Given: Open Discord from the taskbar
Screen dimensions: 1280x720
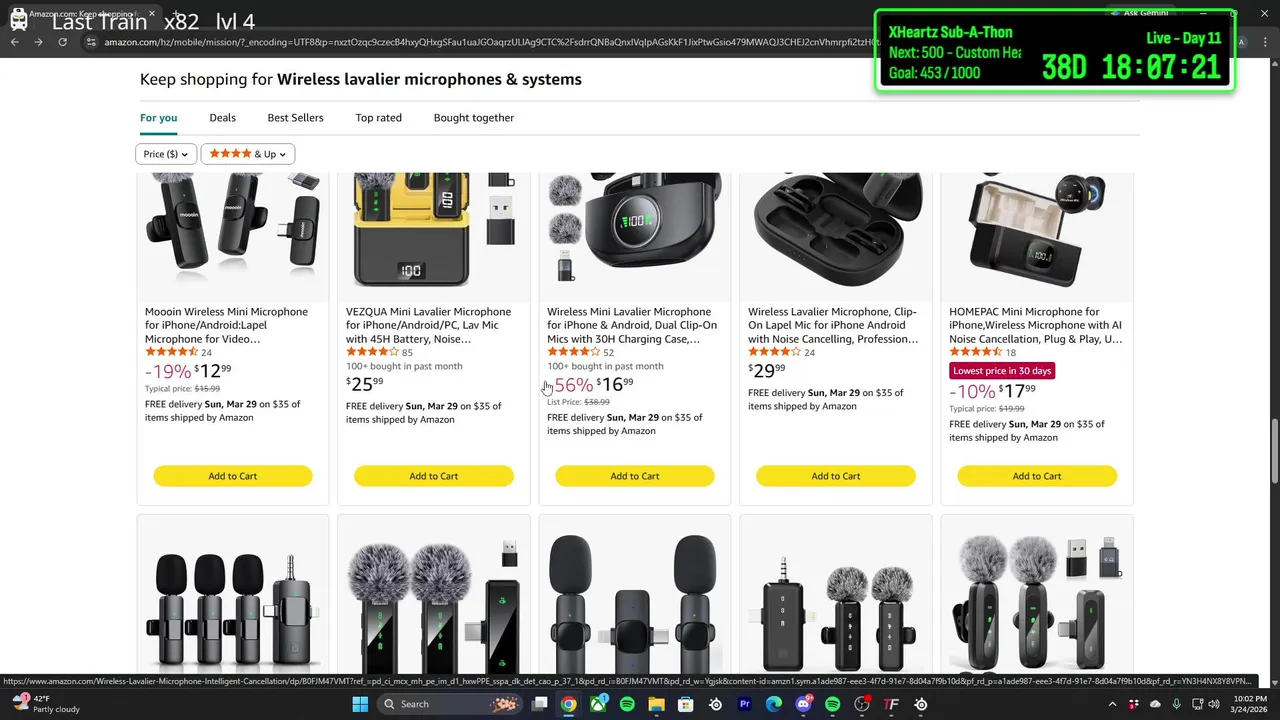Looking at the screenshot, I should pos(803,704).
